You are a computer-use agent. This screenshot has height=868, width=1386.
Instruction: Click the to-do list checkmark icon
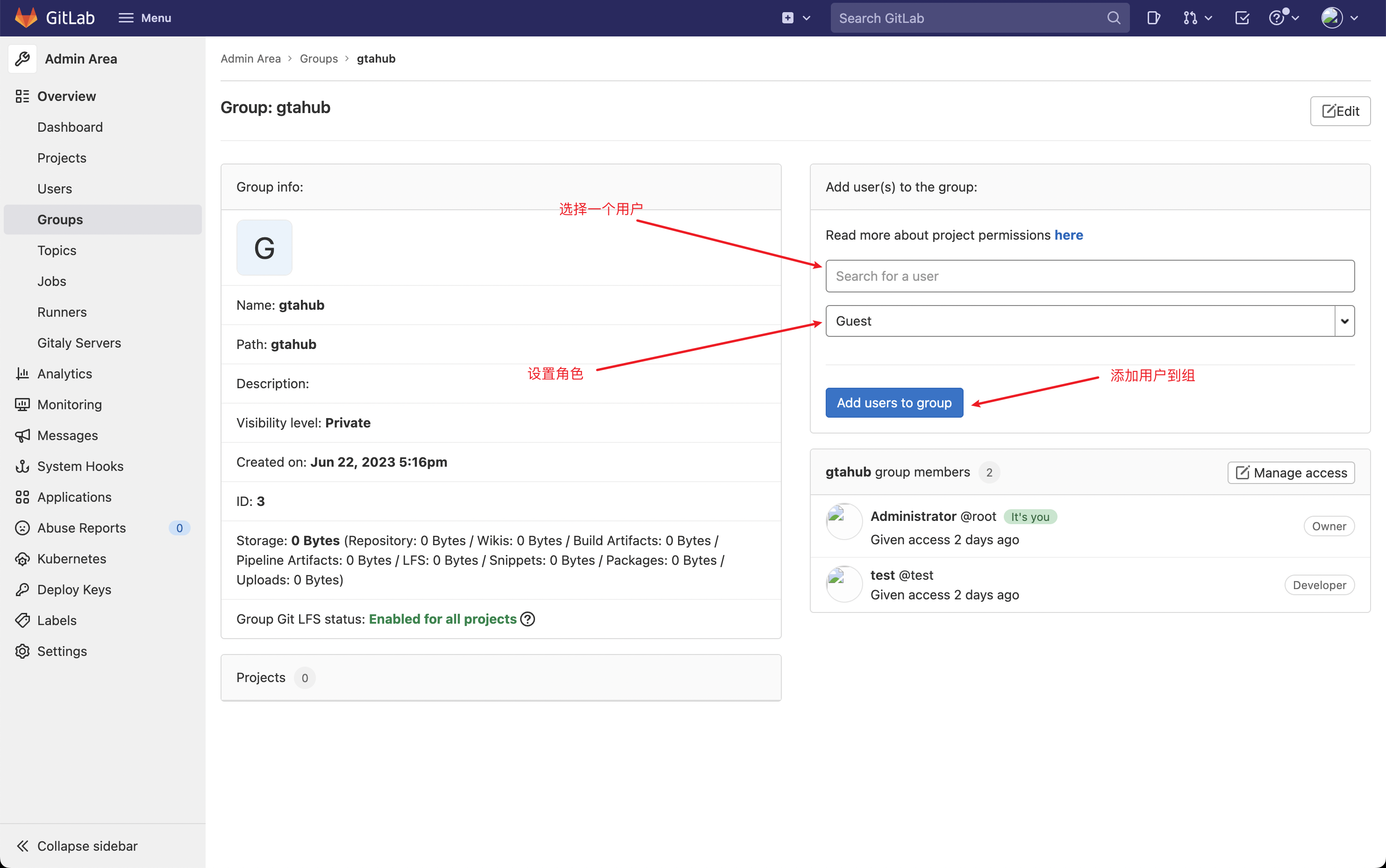(1242, 18)
